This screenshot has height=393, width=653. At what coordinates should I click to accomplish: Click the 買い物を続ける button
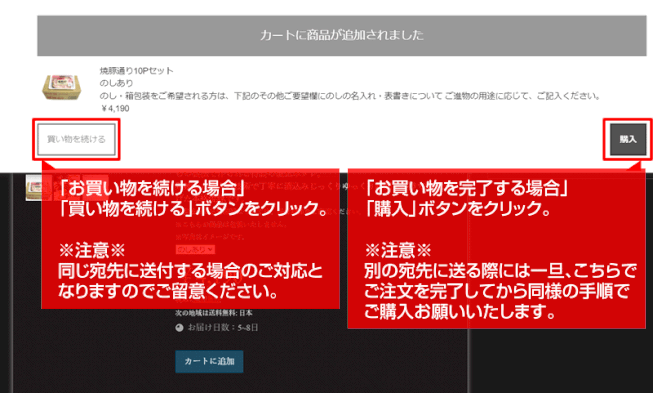pos(76,139)
